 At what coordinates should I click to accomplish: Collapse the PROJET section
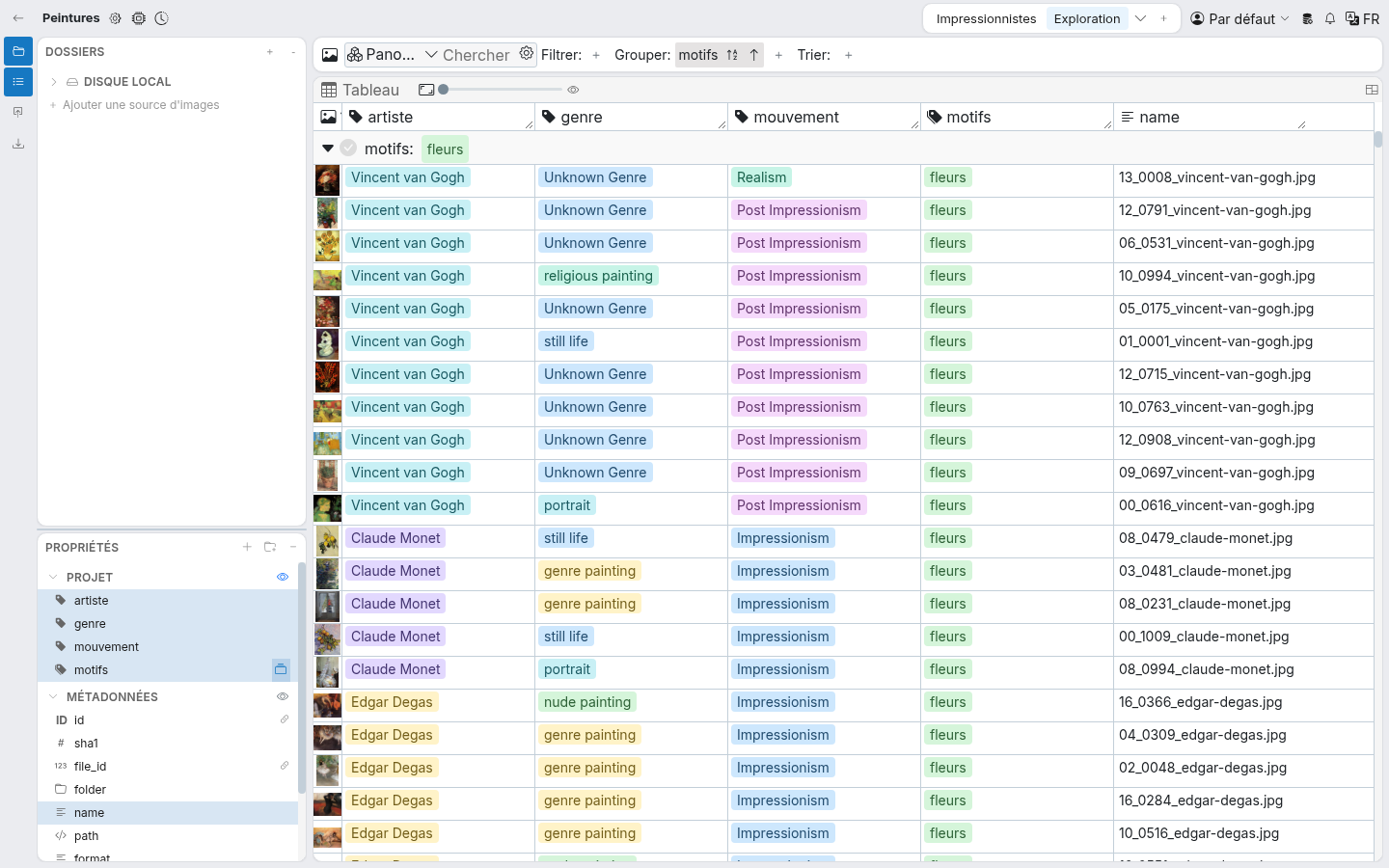[x=53, y=577]
